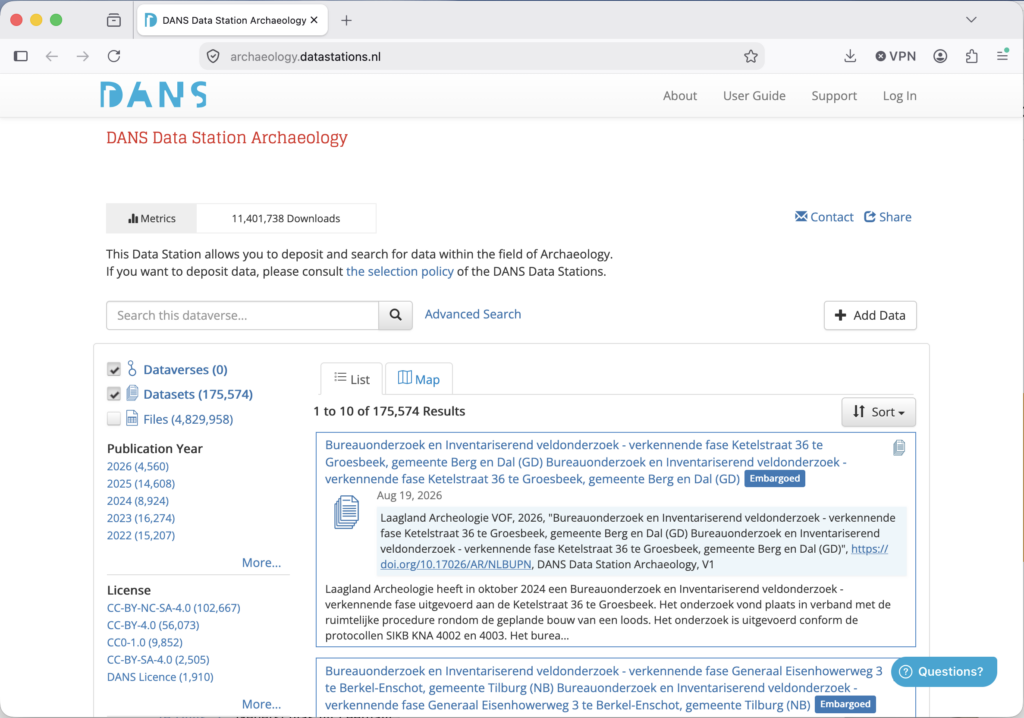Click the DANS Data Station Archaeology heading
This screenshot has height=718, width=1024.
coord(227,138)
